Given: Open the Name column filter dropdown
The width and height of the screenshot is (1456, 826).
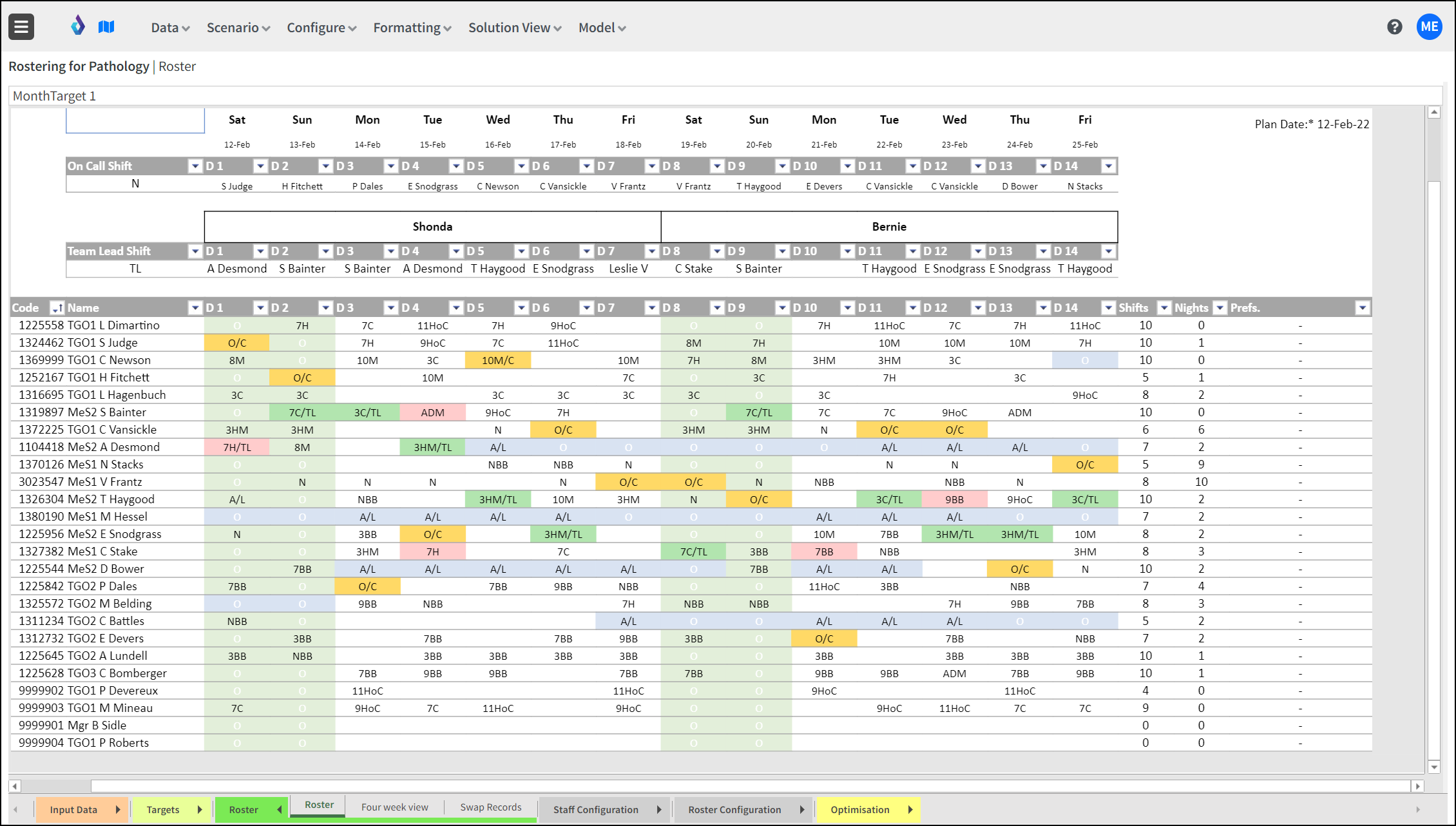Looking at the screenshot, I should point(195,308).
